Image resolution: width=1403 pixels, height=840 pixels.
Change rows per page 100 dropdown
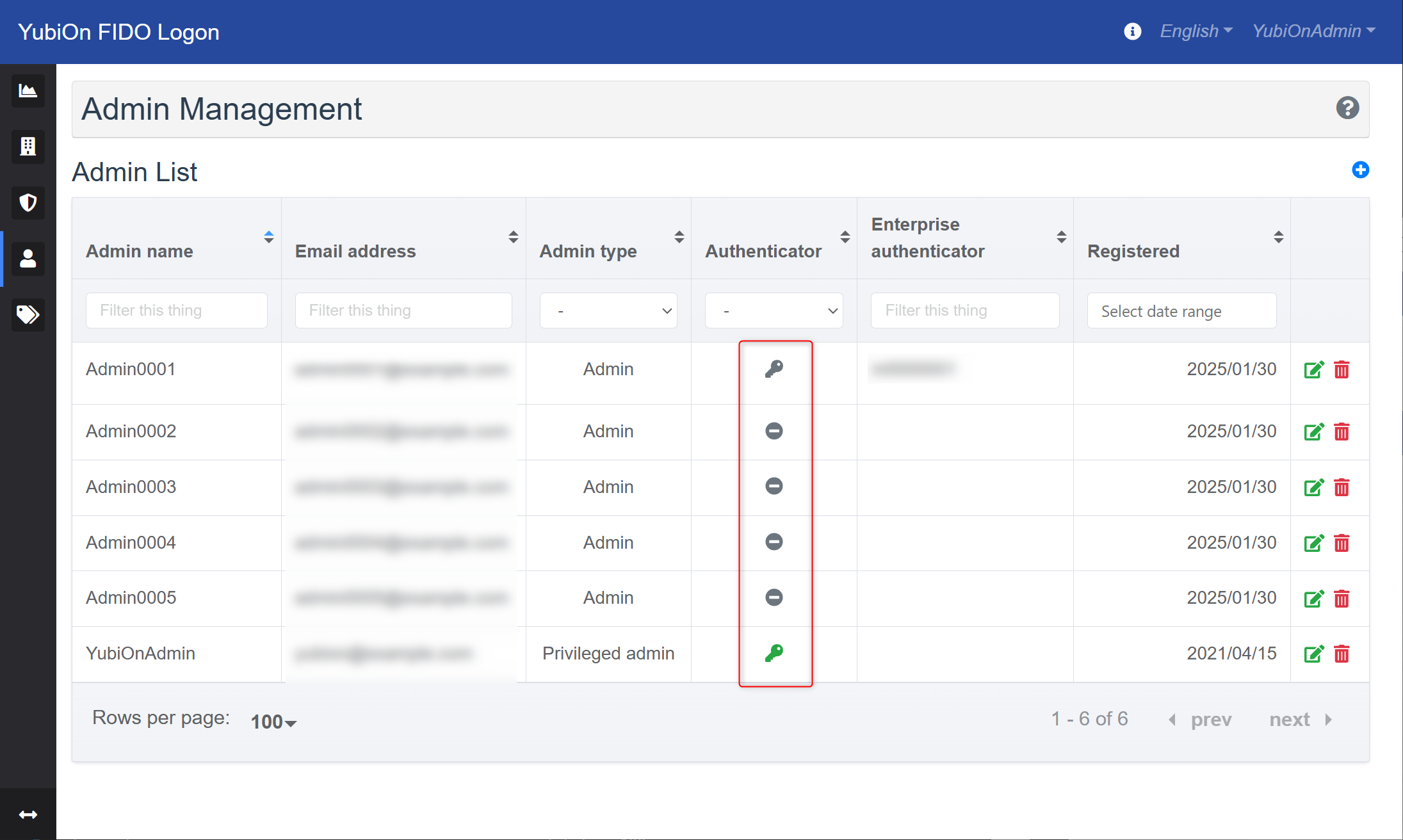coord(273,722)
